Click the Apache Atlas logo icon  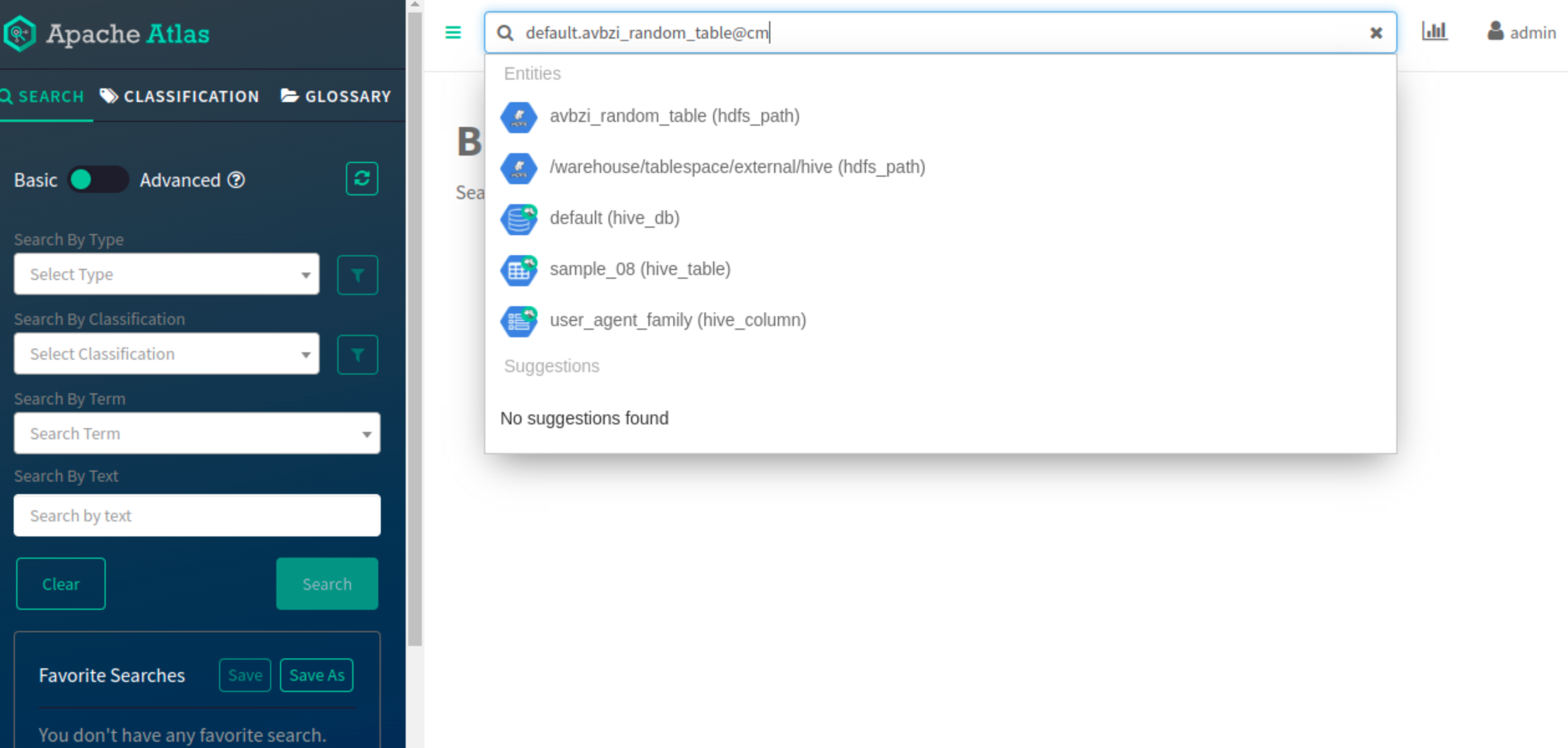click(20, 33)
